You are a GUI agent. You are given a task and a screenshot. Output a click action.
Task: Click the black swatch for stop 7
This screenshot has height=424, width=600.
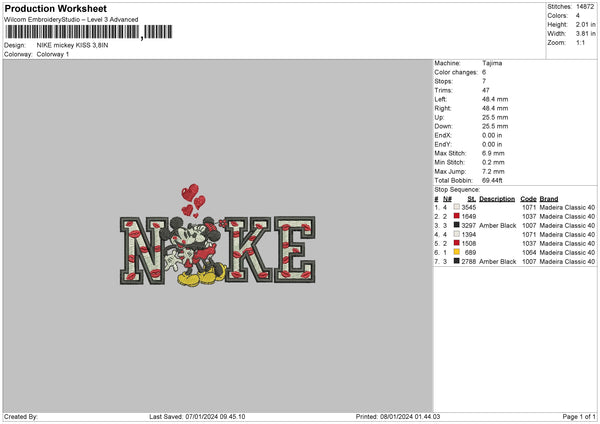tap(457, 261)
